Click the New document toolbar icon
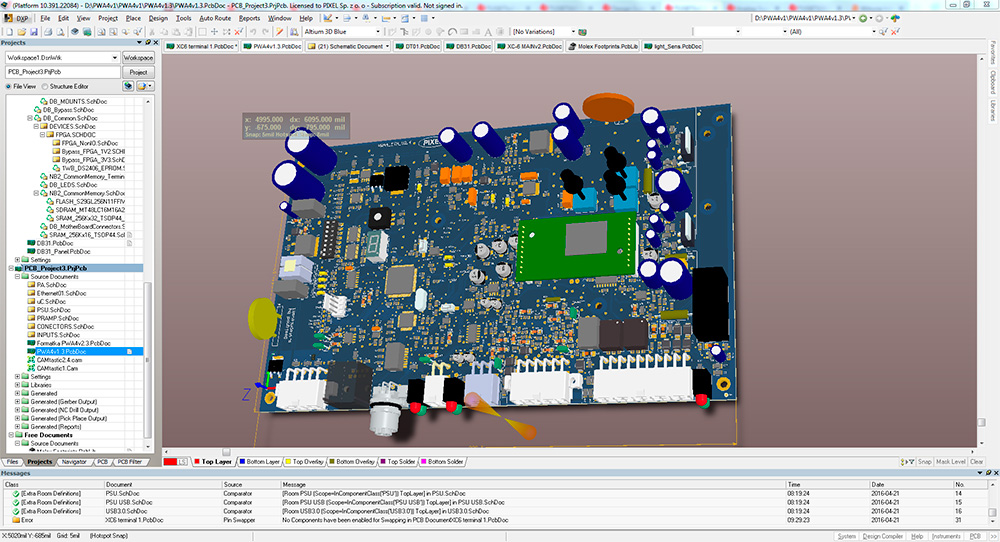1000x542 pixels. [x=10, y=31]
